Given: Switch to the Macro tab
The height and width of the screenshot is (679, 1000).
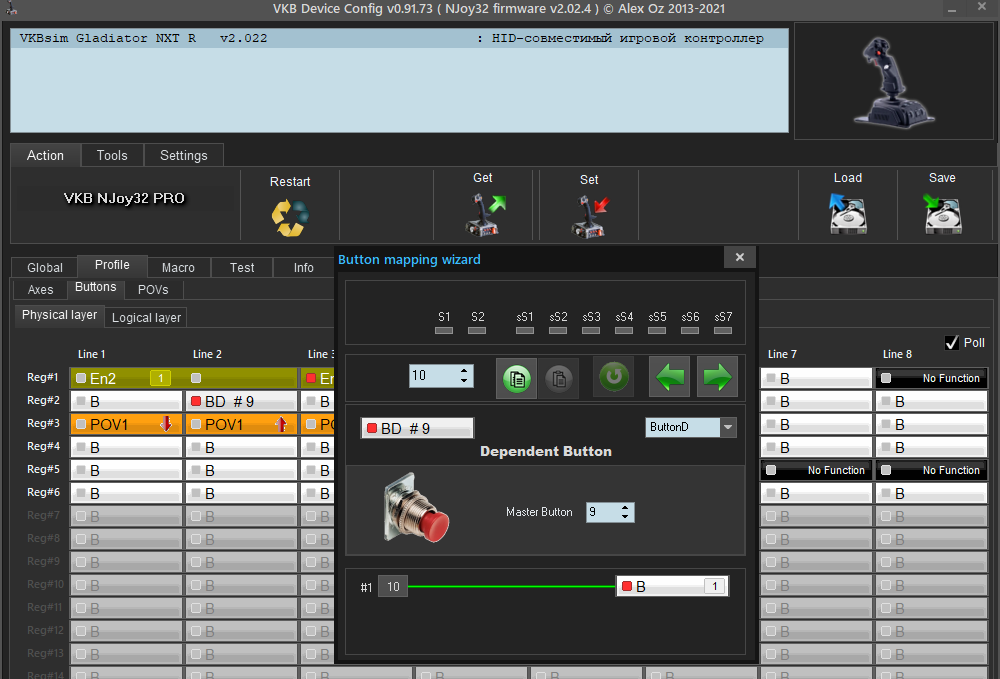Looking at the screenshot, I should tap(178, 268).
